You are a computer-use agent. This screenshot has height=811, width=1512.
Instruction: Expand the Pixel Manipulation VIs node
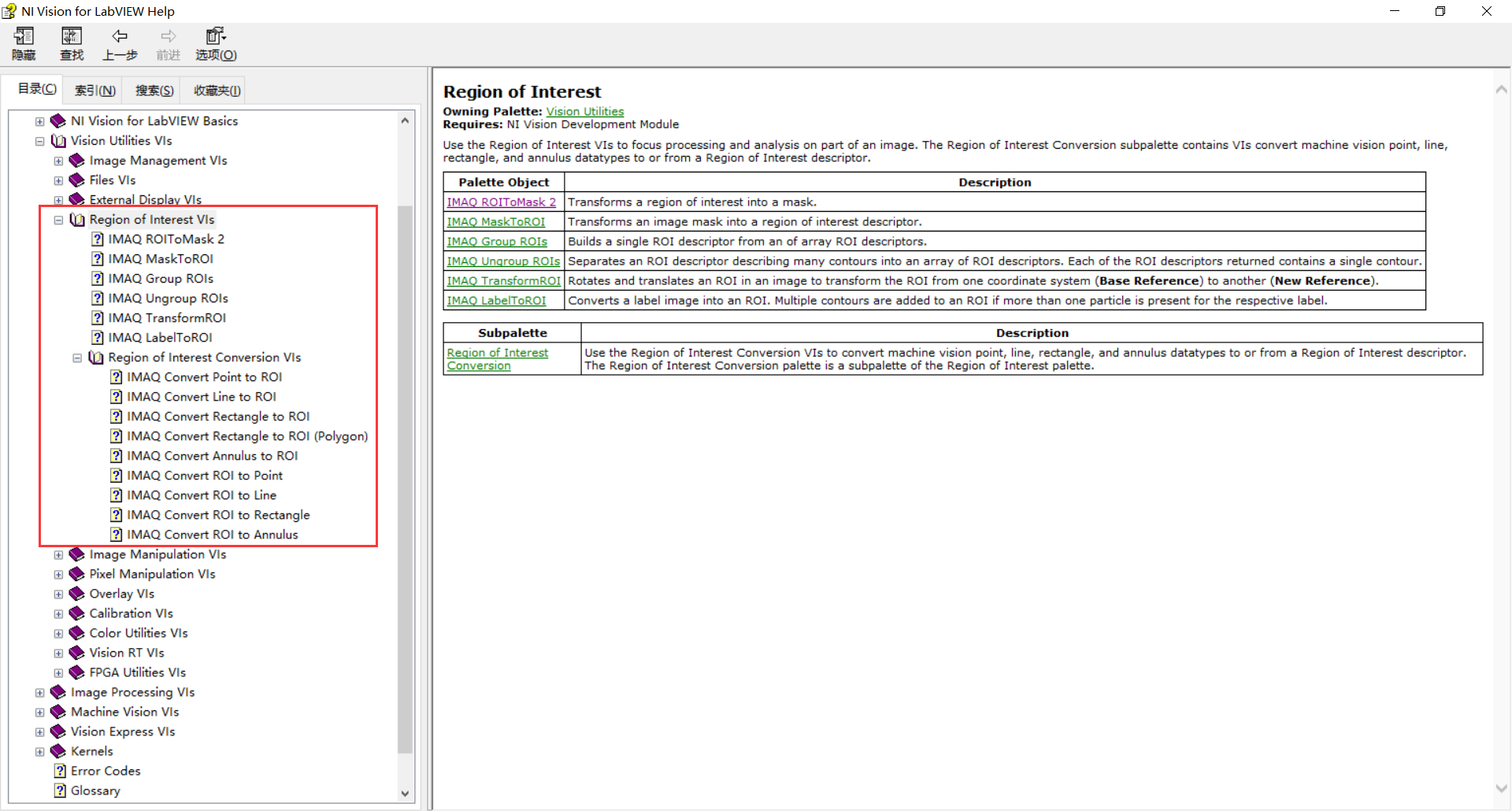coord(58,574)
